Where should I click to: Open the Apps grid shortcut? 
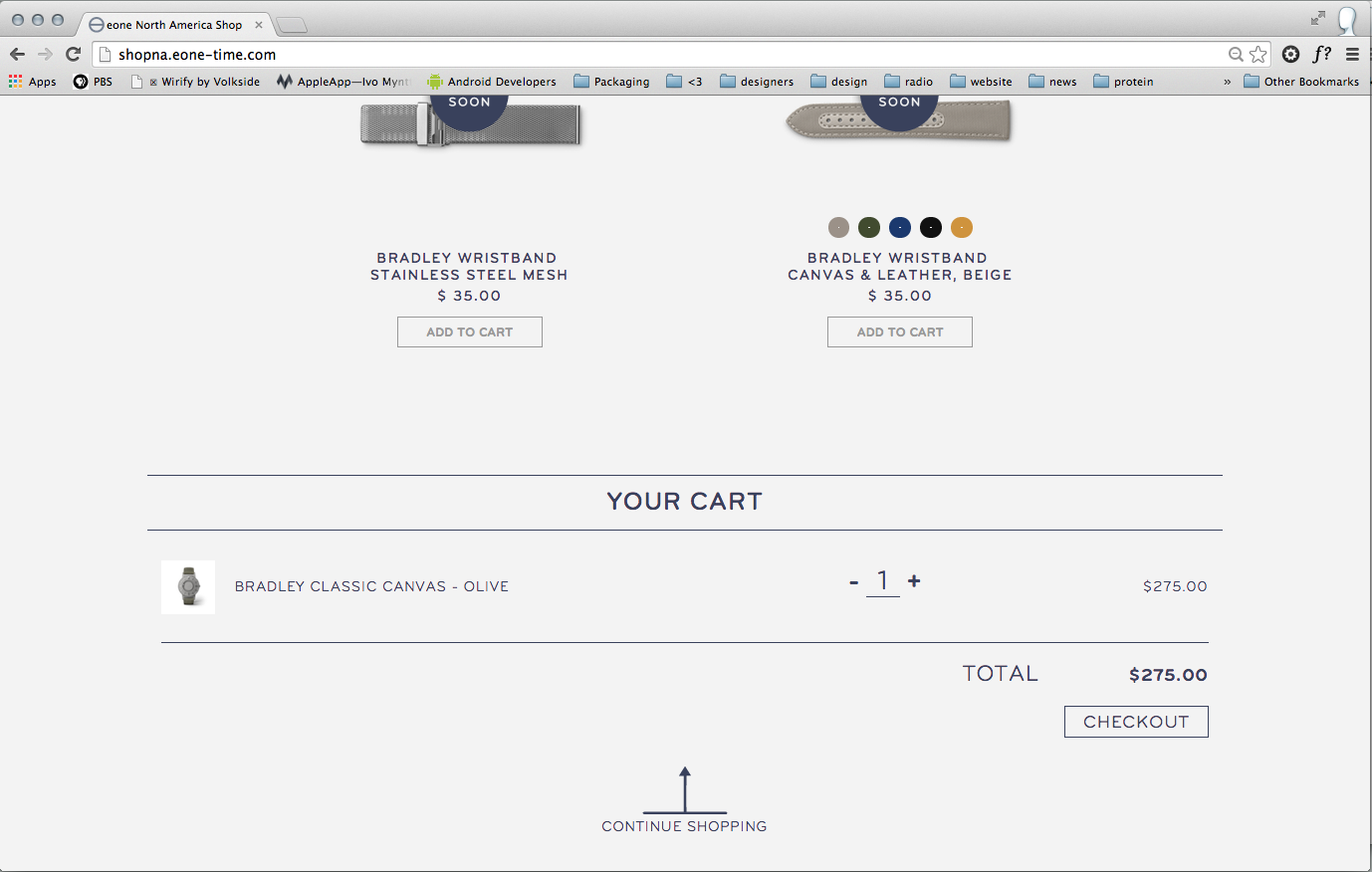point(32,82)
